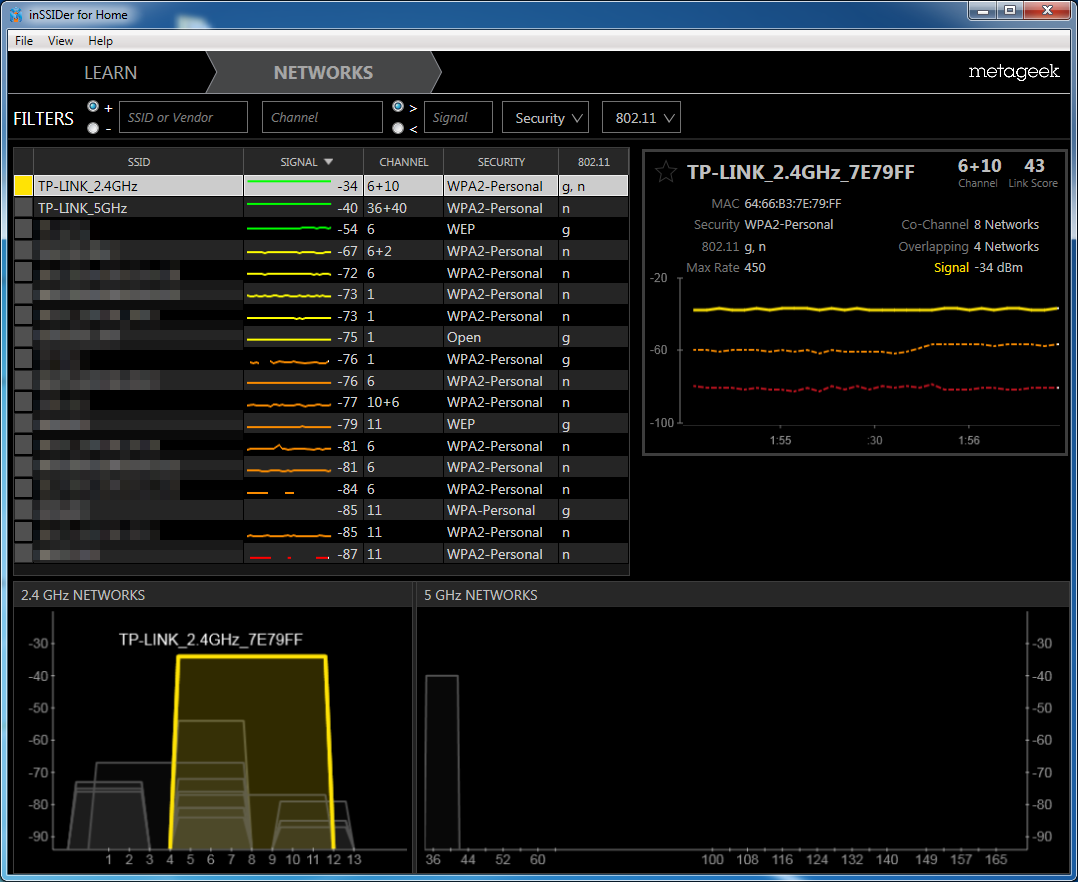1078x882 pixels.
Task: Select the WPA-Personal row on channel 11
Action: [321, 510]
